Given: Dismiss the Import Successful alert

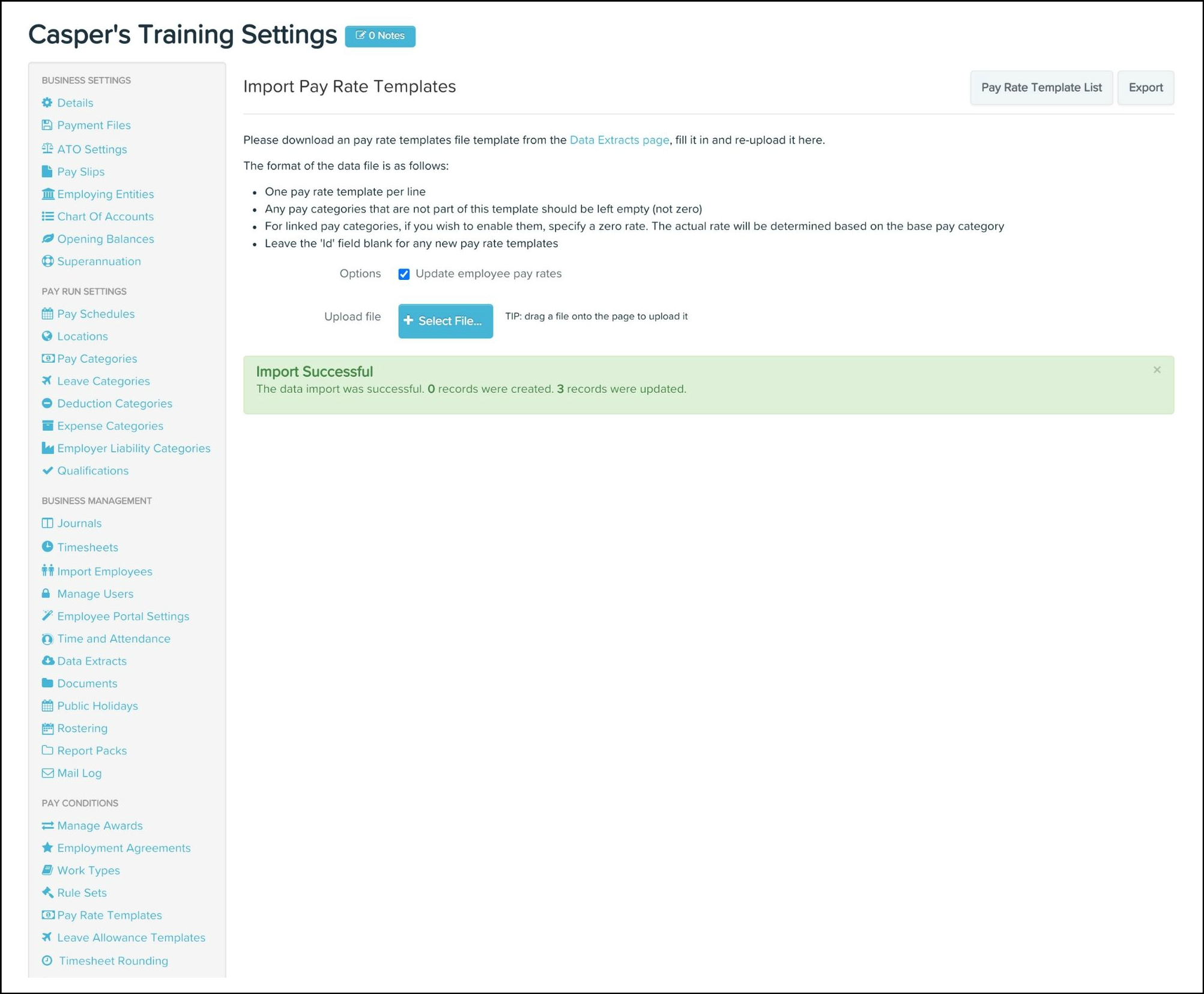Looking at the screenshot, I should 1157,370.
